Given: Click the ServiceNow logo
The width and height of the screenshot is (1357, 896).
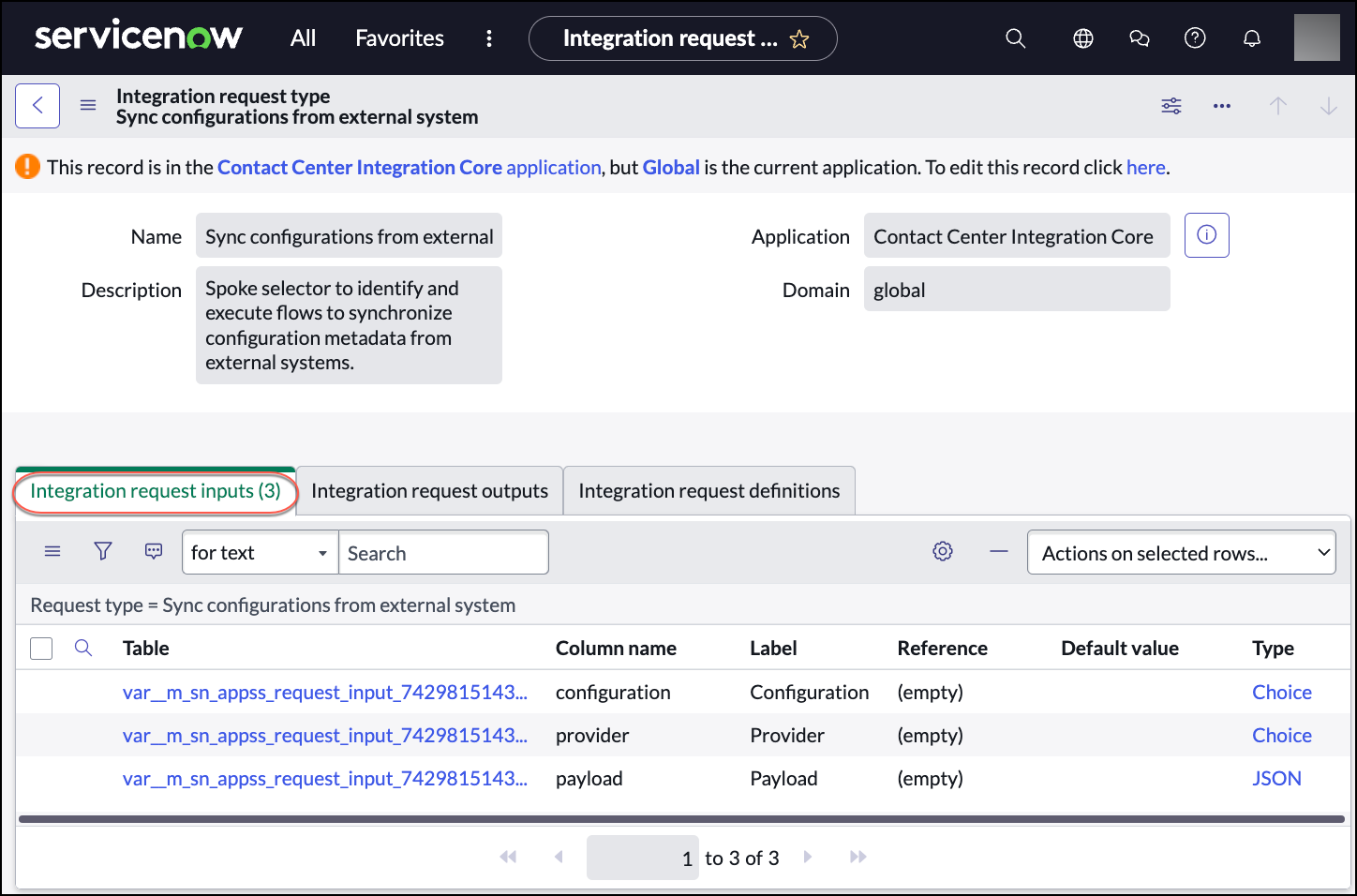Looking at the screenshot, I should coord(139,37).
